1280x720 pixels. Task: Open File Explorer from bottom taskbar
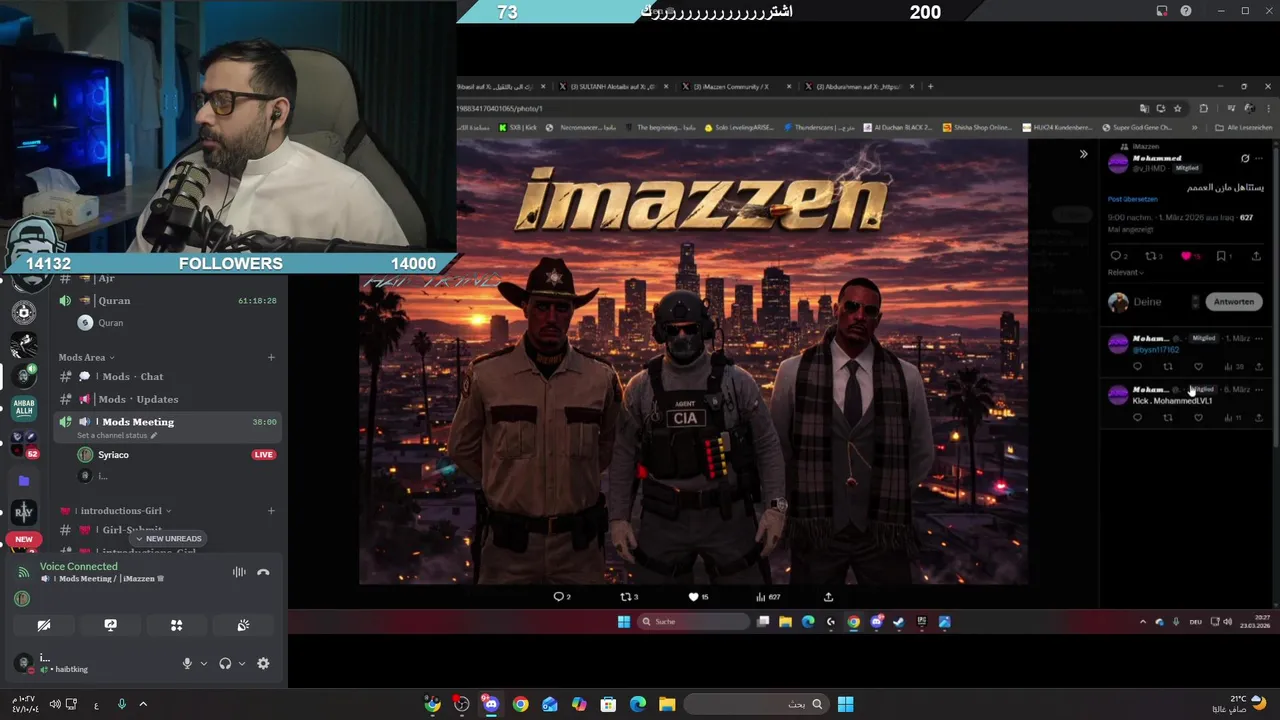point(667,704)
